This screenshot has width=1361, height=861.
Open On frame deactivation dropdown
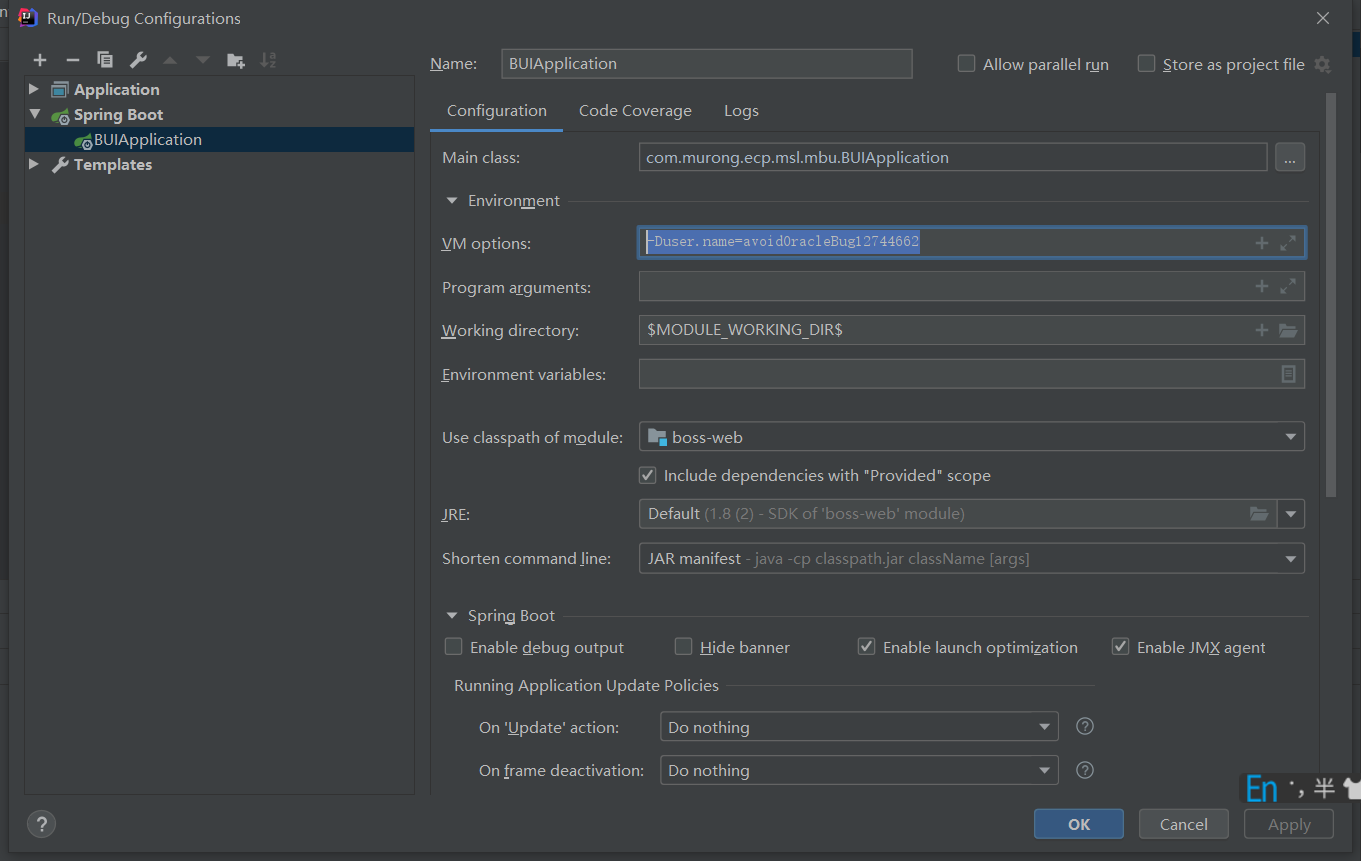(x=859, y=770)
